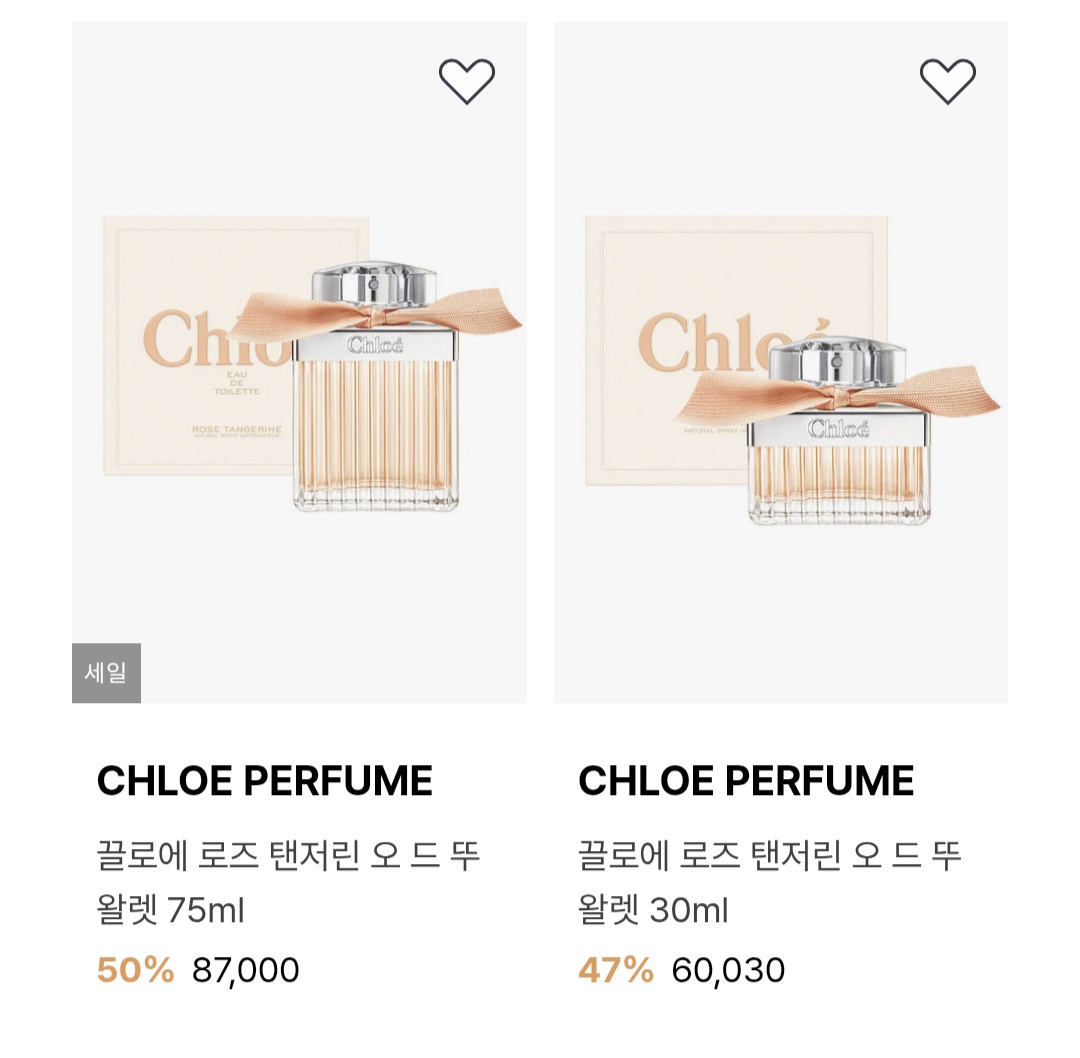Viewport: 1080px width, 1058px height.
Task: Tap heart icon on the 30ml perfume card
Action: 948,81
